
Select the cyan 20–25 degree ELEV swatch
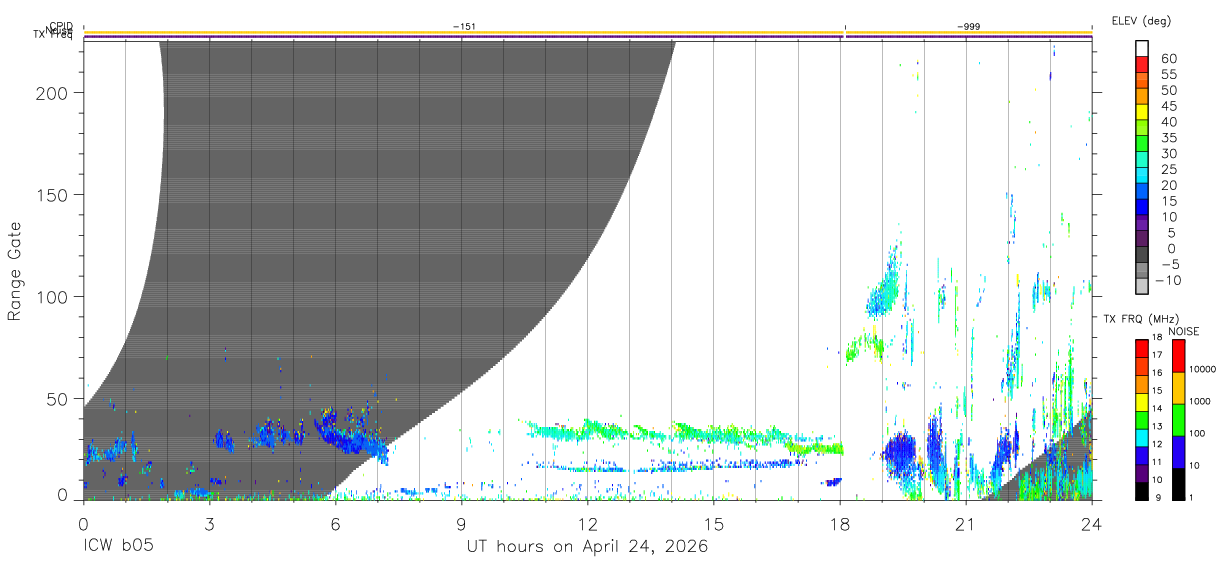1142,175
